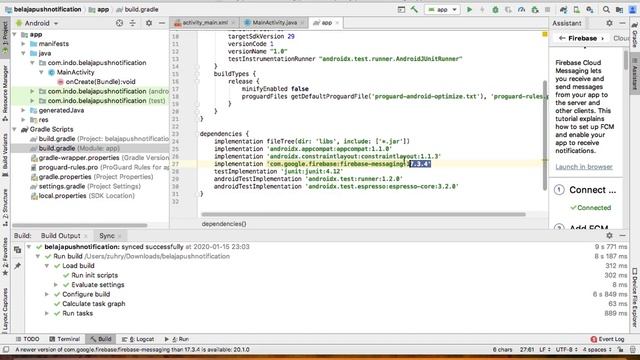Click the Search Everywhere magnifier icon
The image size is (640, 360).
(606, 9)
